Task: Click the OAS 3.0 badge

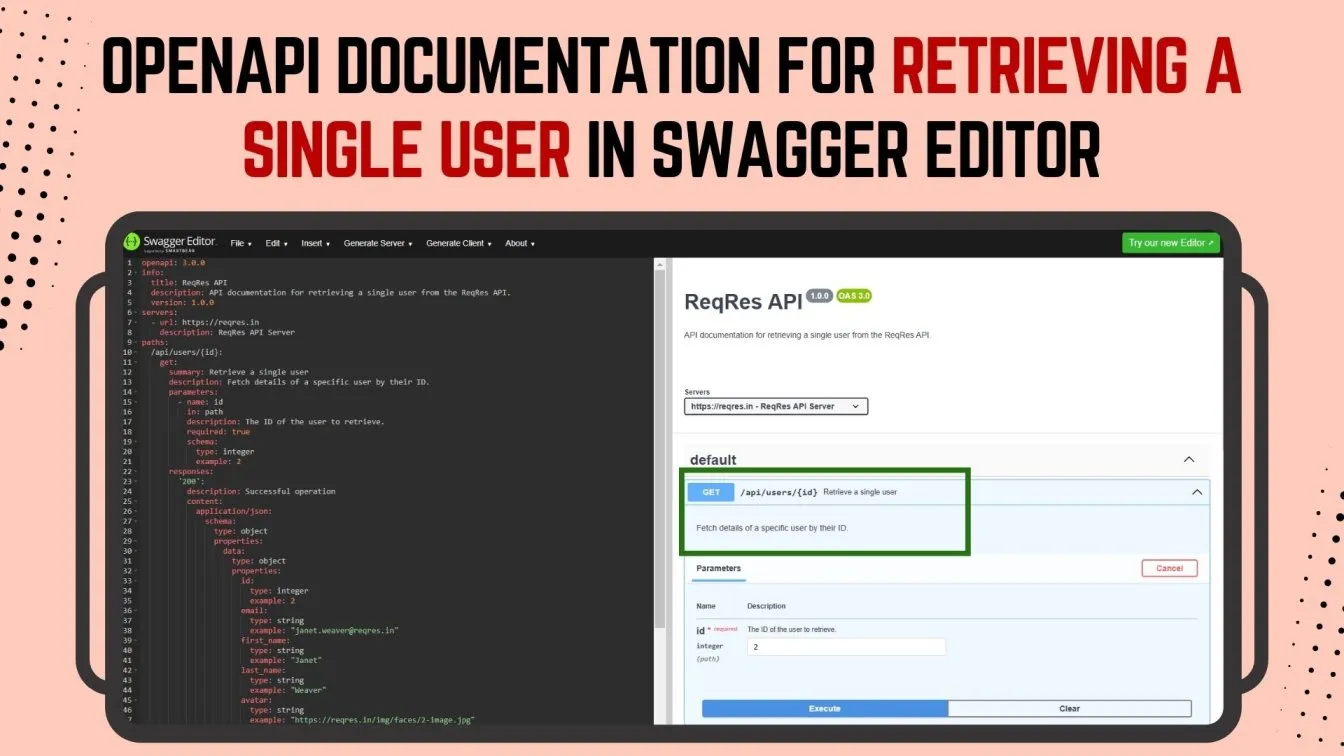Action: click(x=854, y=296)
